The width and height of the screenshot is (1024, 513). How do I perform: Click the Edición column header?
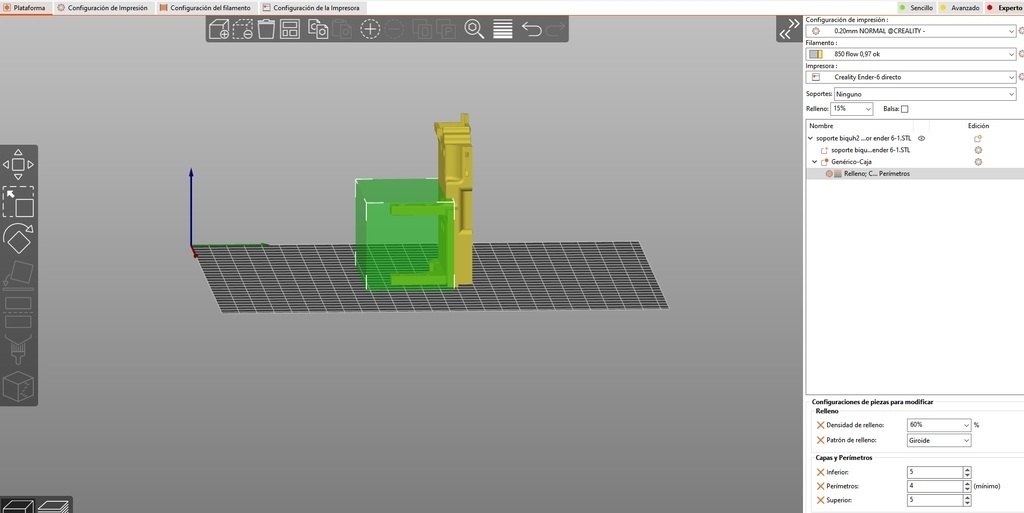978,126
